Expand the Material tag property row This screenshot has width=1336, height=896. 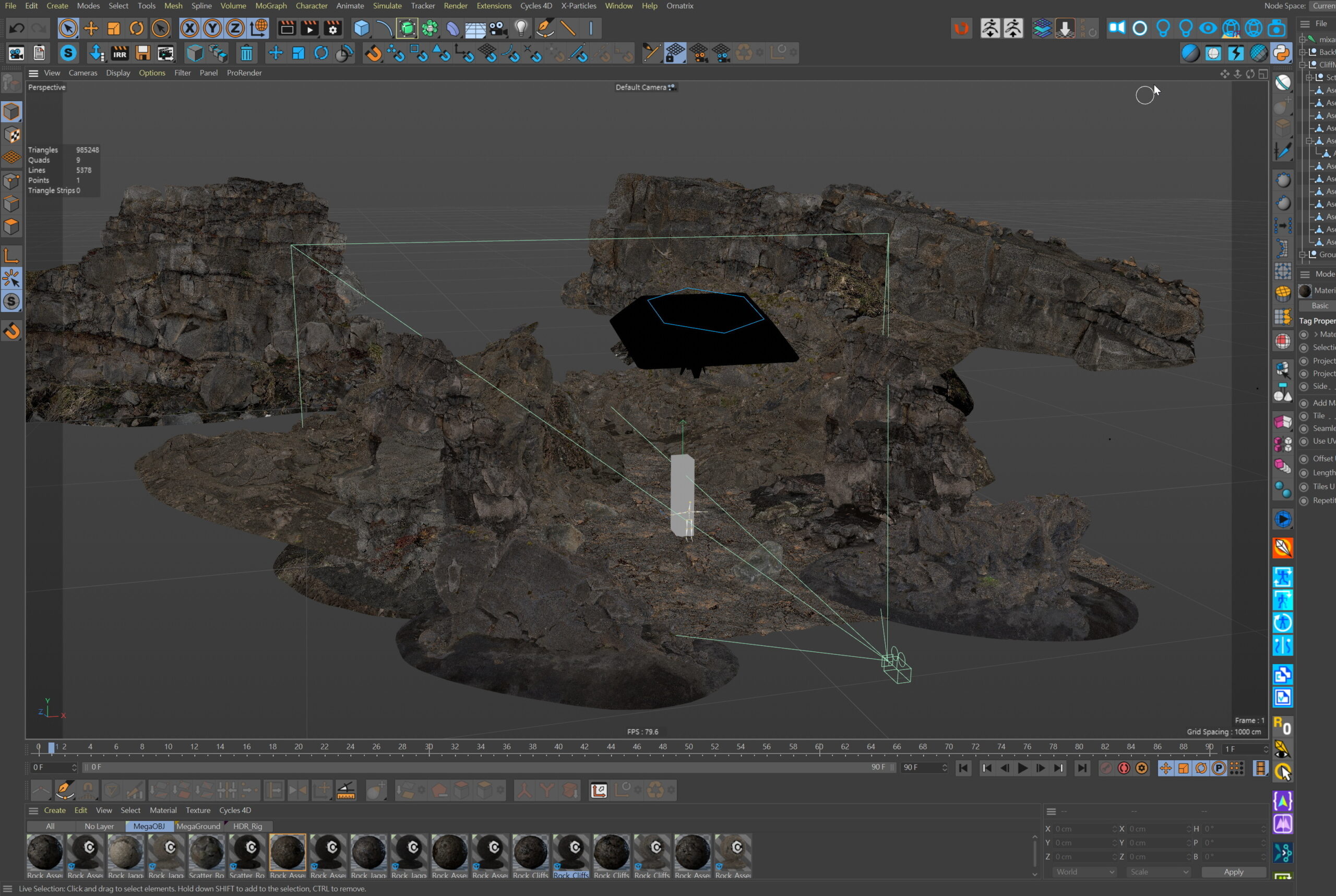coord(1316,334)
